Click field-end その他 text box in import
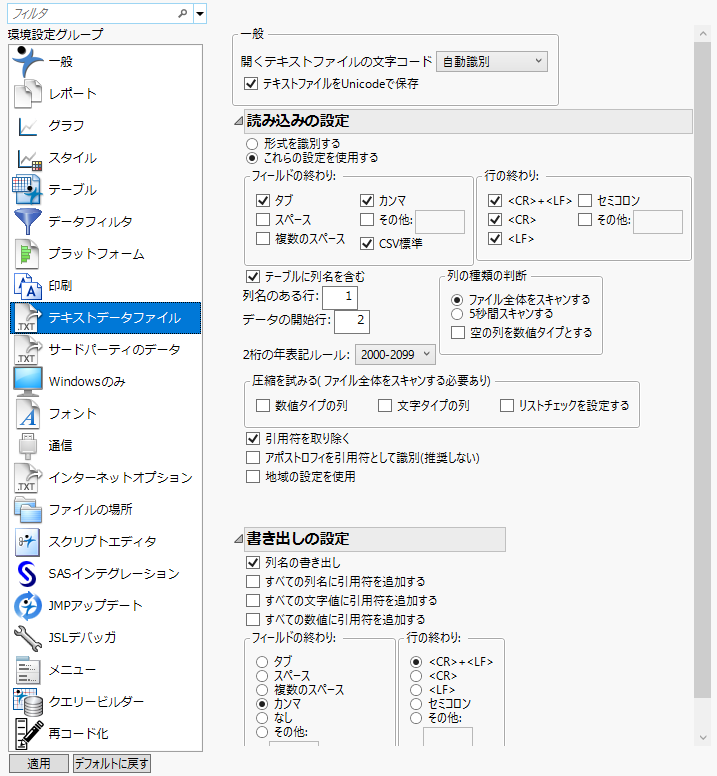 440,221
